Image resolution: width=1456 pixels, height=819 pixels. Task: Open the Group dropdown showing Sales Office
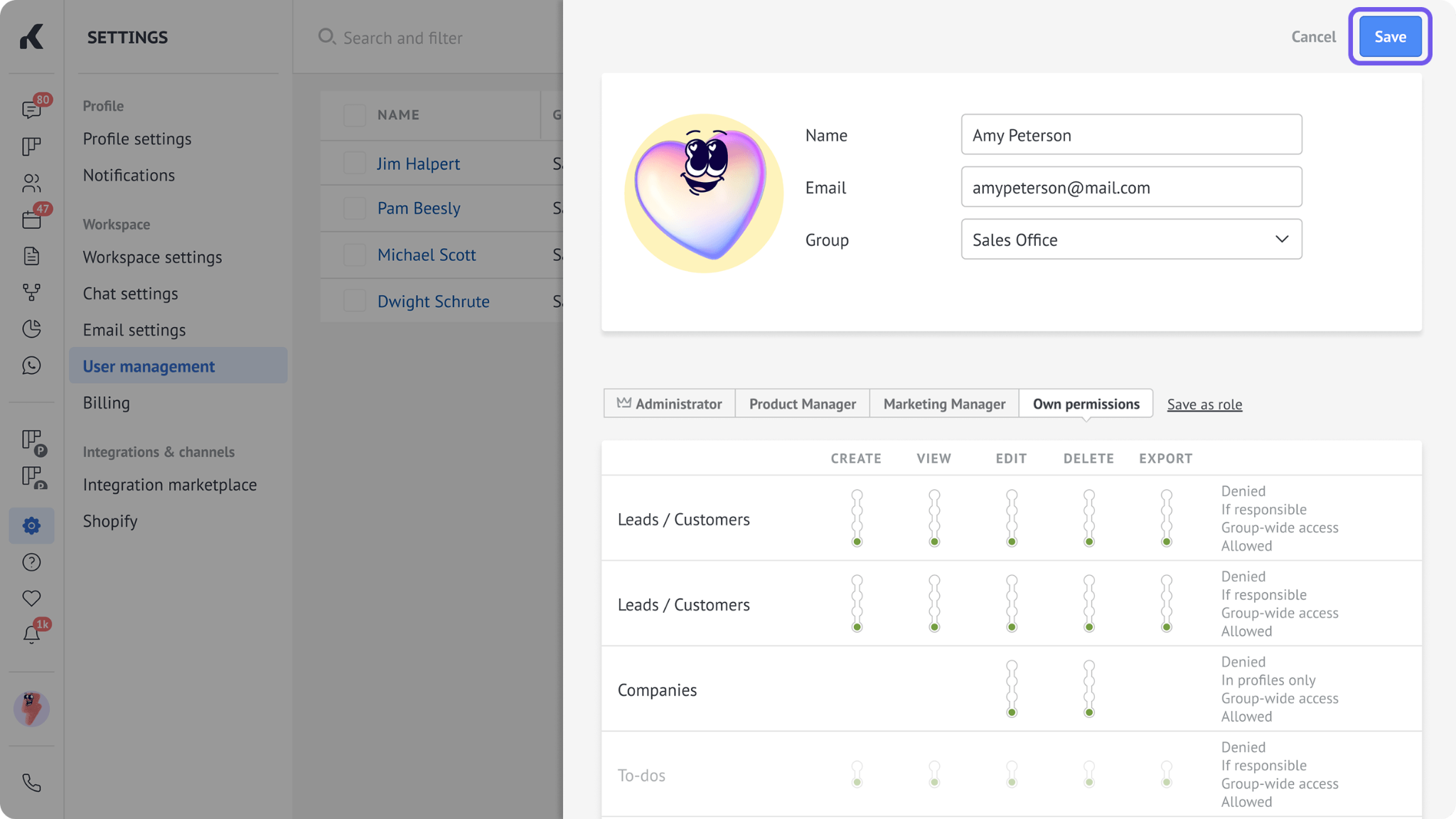[x=1131, y=240]
